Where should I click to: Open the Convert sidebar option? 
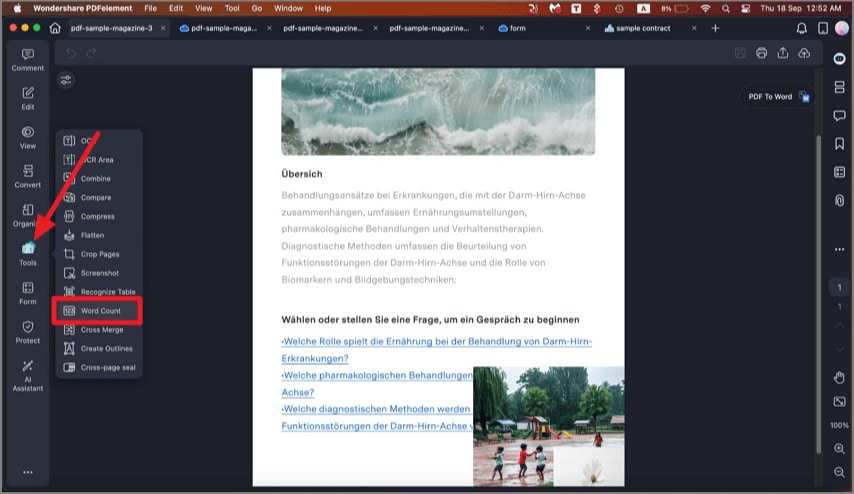[x=28, y=176]
